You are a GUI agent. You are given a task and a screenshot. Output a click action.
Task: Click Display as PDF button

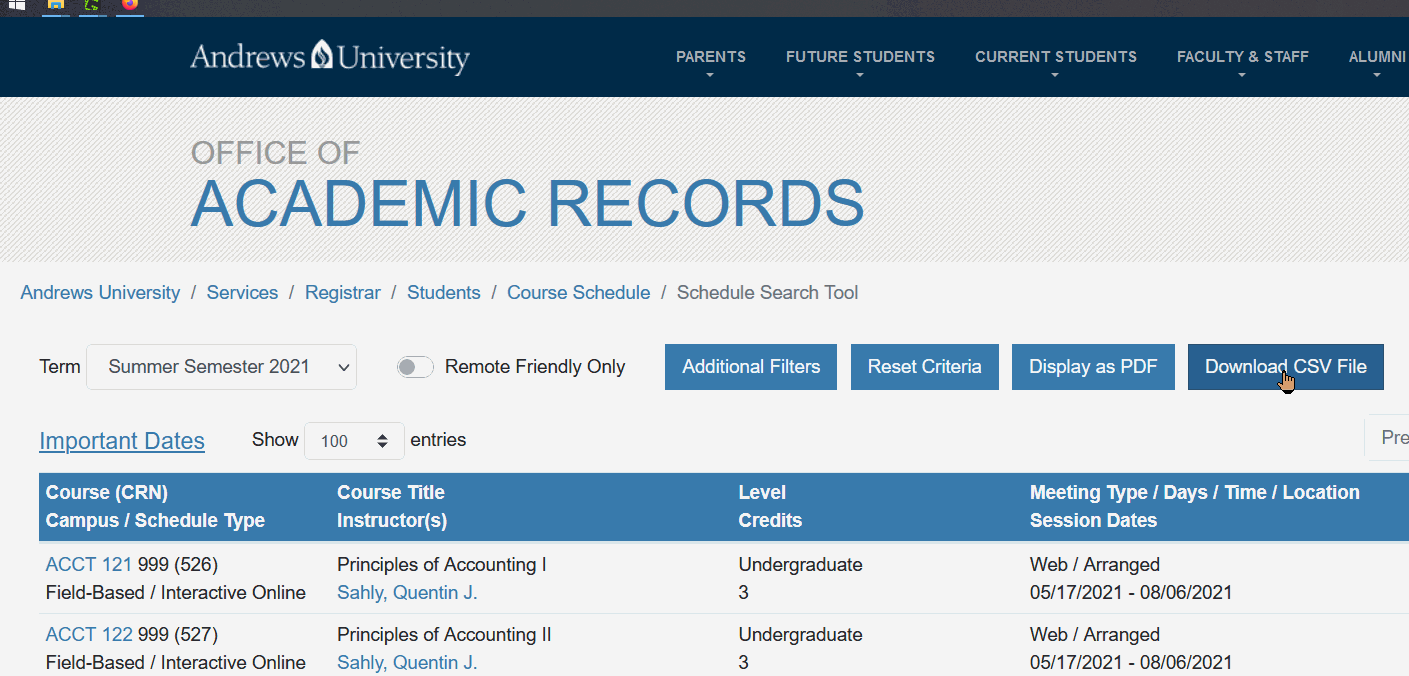[x=1093, y=367]
